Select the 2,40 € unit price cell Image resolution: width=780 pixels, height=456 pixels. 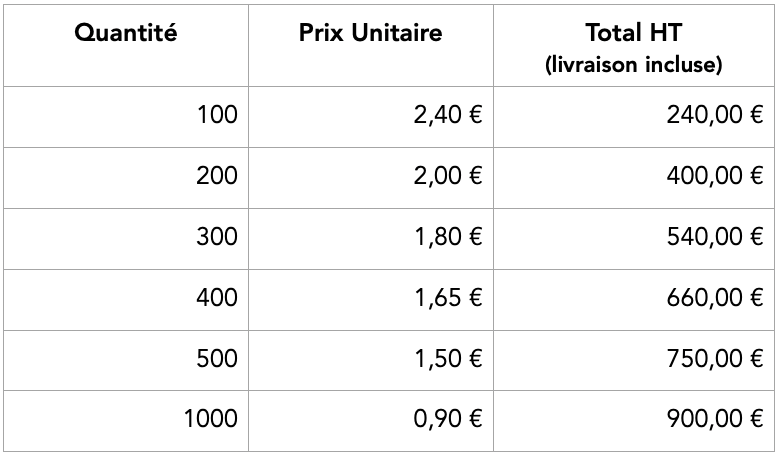click(447, 115)
